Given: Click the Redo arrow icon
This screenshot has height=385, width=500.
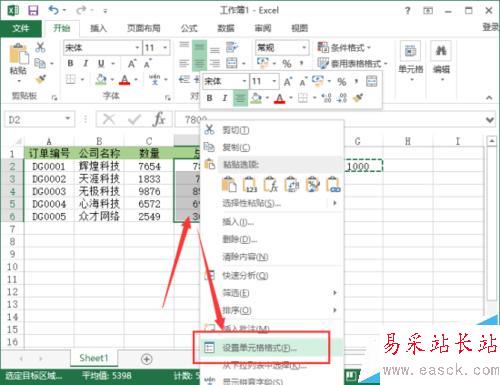Looking at the screenshot, I should (x=81, y=11).
